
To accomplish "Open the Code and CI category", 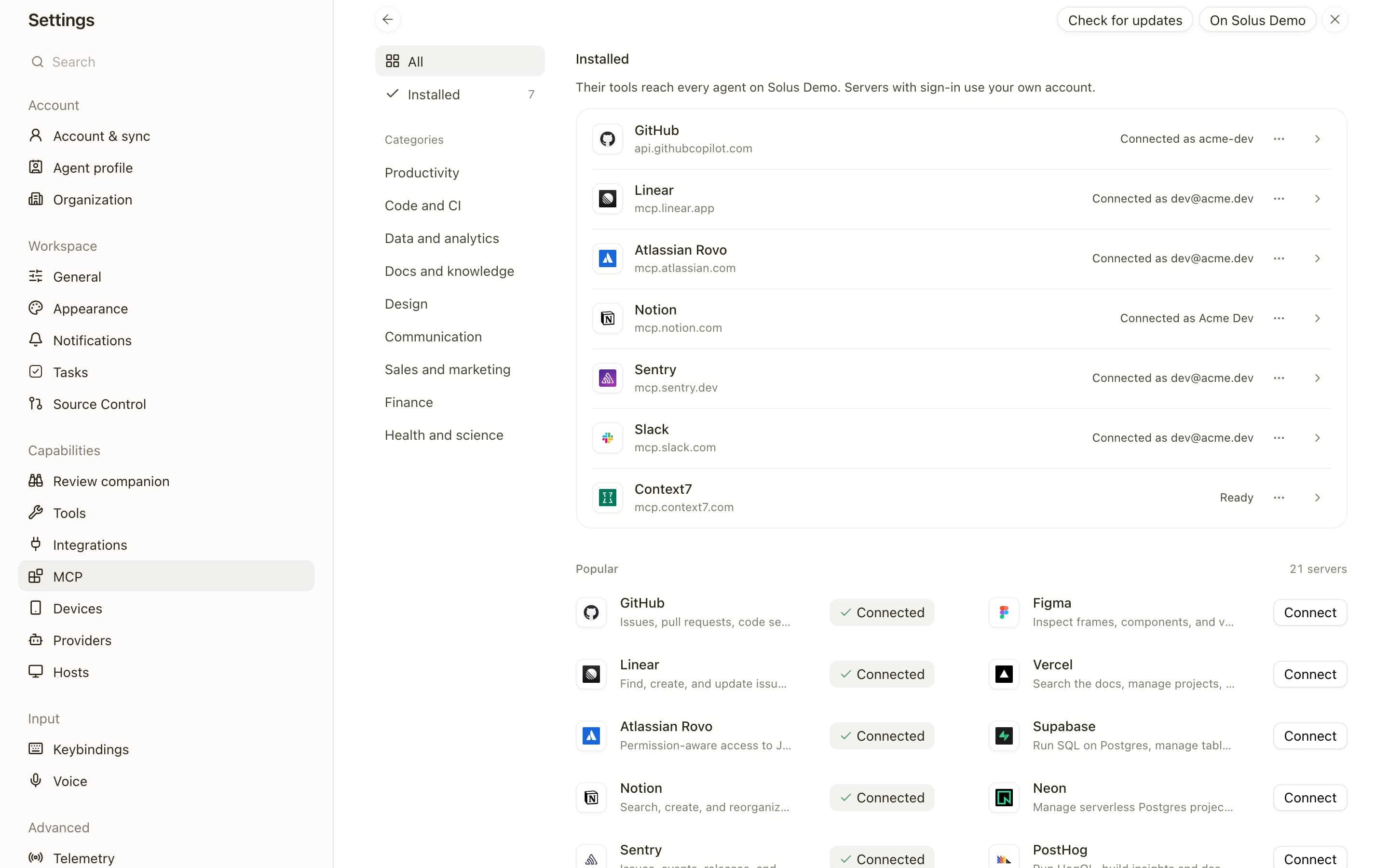I will [460, 205].
